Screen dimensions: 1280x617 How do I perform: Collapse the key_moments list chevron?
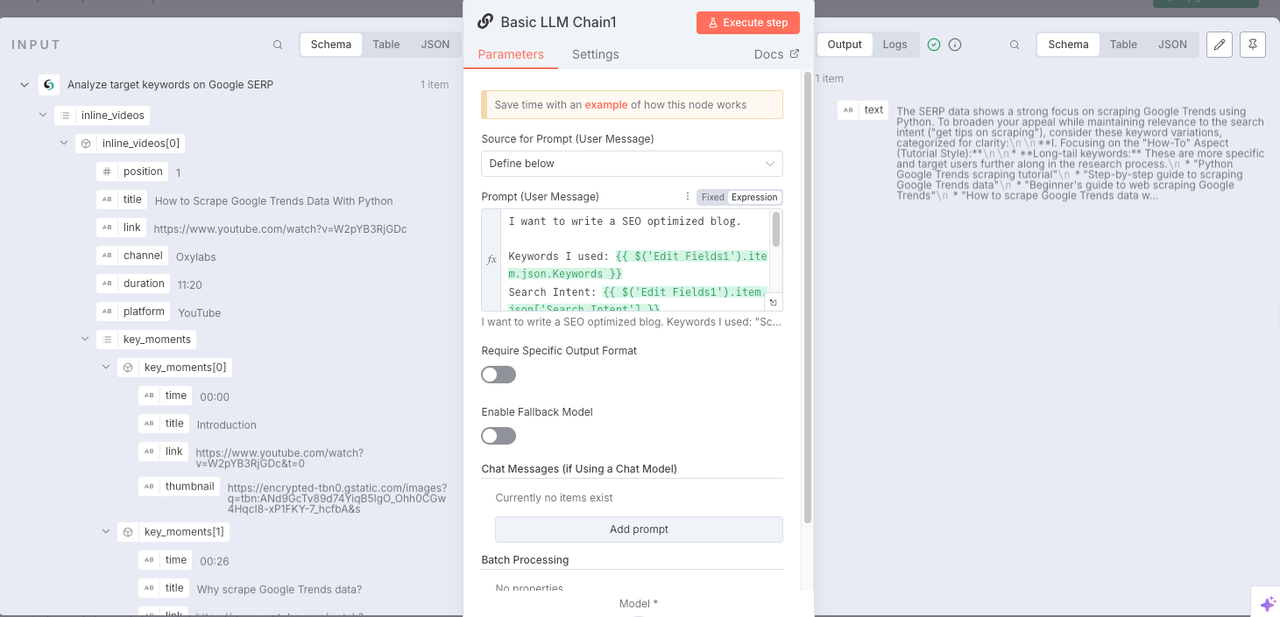point(85,340)
